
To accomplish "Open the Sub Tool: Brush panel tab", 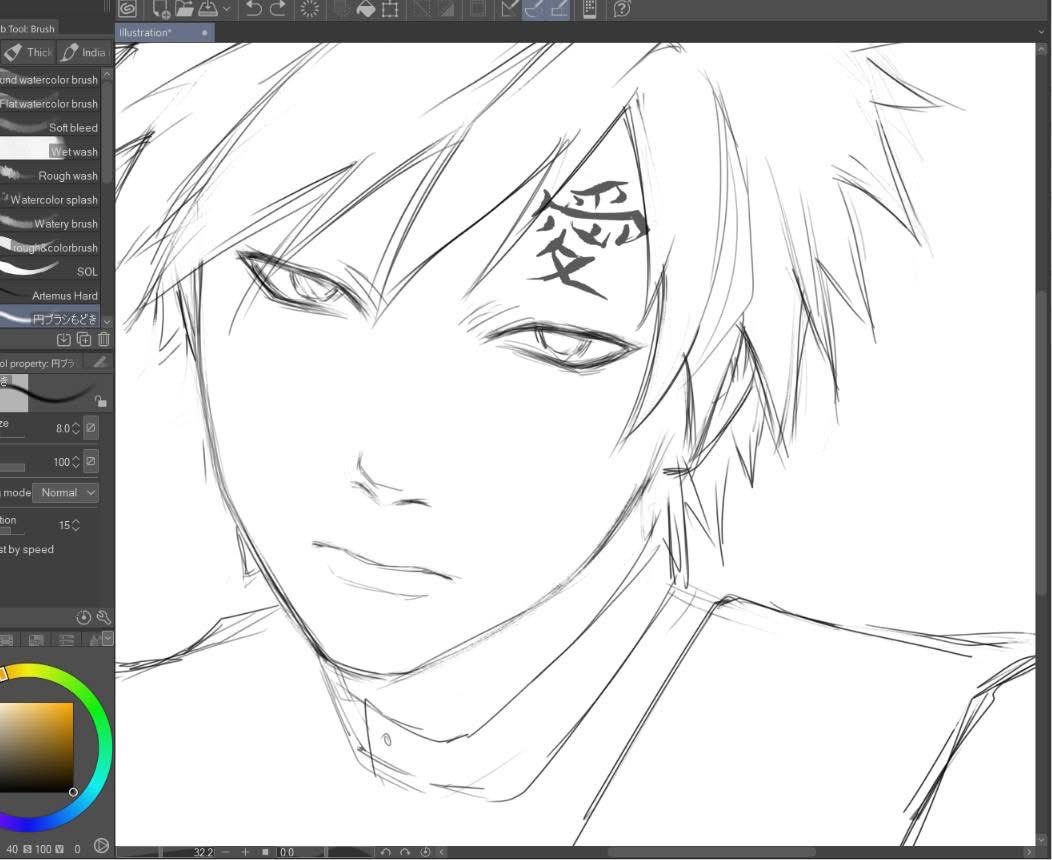I will coord(28,29).
